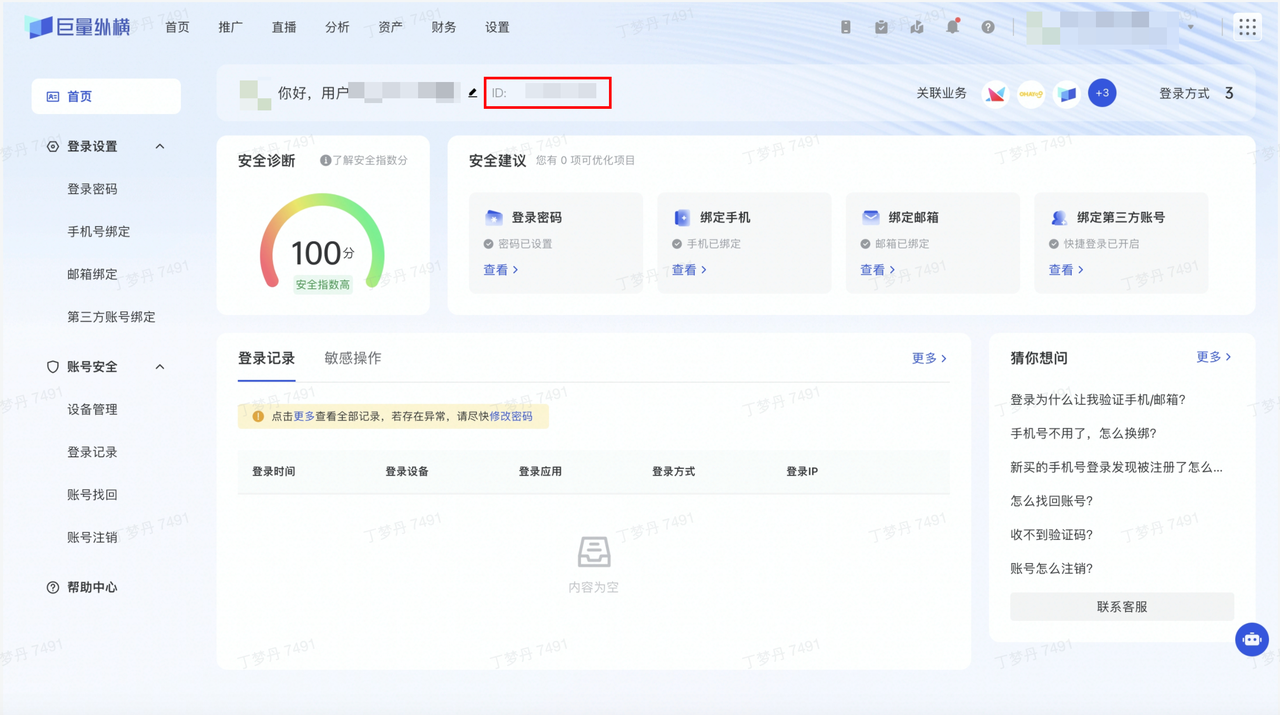The width and height of the screenshot is (1280, 715).
Task: Open the floating robot assistant icon
Action: [1251, 639]
